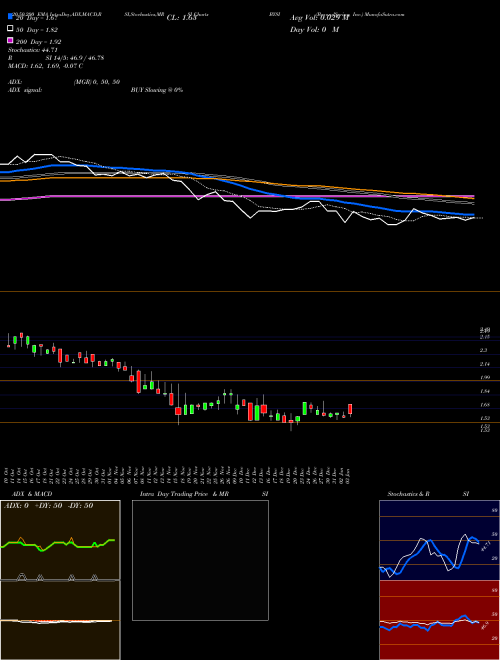Click the 'ADX signal:' label
Screen dimensions: 500x660
(25, 90)
